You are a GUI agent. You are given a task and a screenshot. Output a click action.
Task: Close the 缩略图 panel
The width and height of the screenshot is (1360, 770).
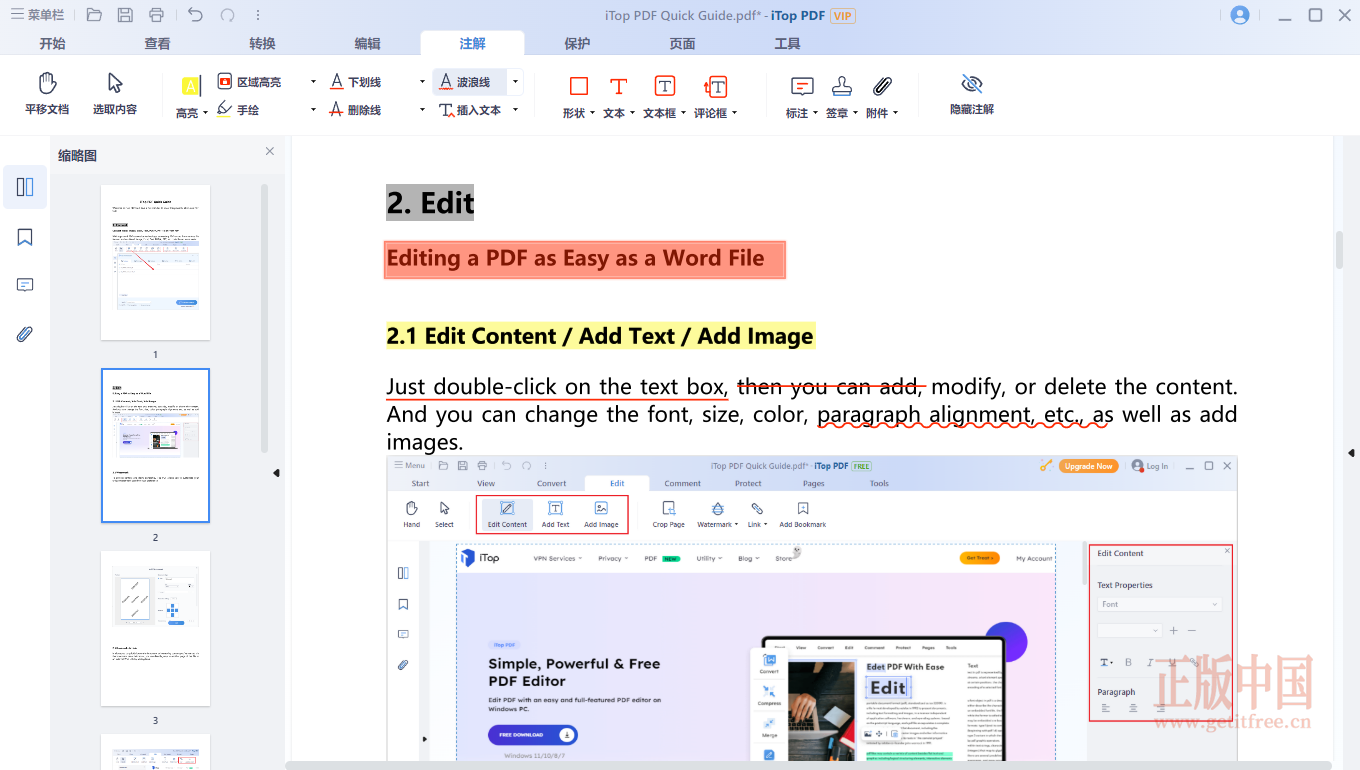point(269,151)
